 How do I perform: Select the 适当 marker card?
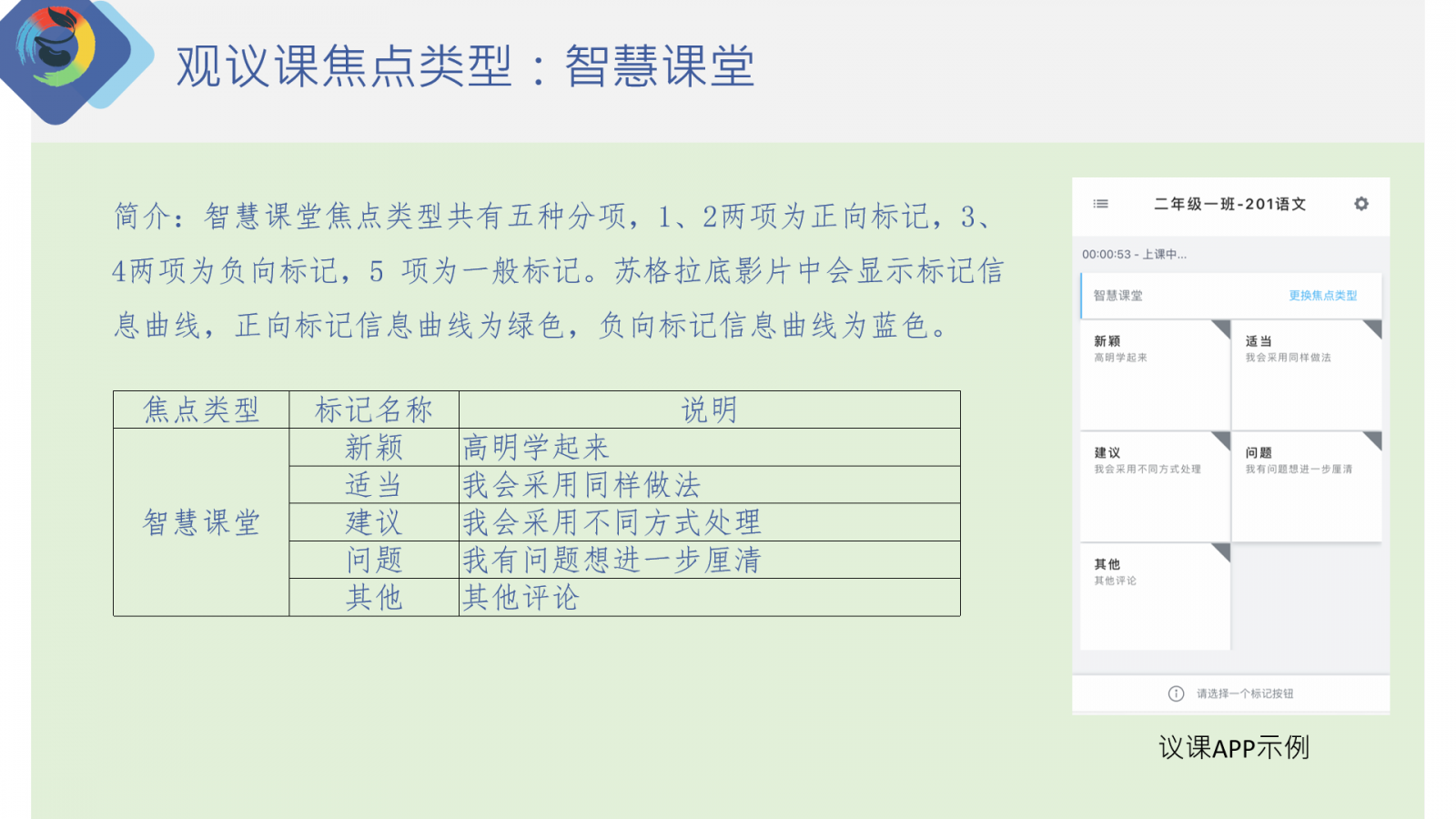pyautogui.click(x=1305, y=375)
